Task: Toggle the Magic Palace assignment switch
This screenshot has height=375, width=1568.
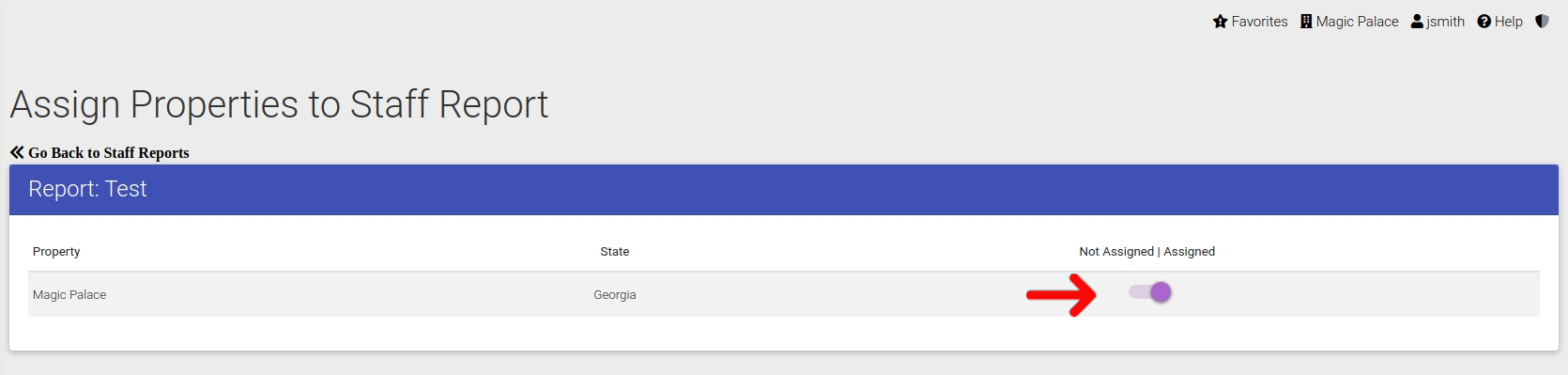Action: coord(1150,292)
